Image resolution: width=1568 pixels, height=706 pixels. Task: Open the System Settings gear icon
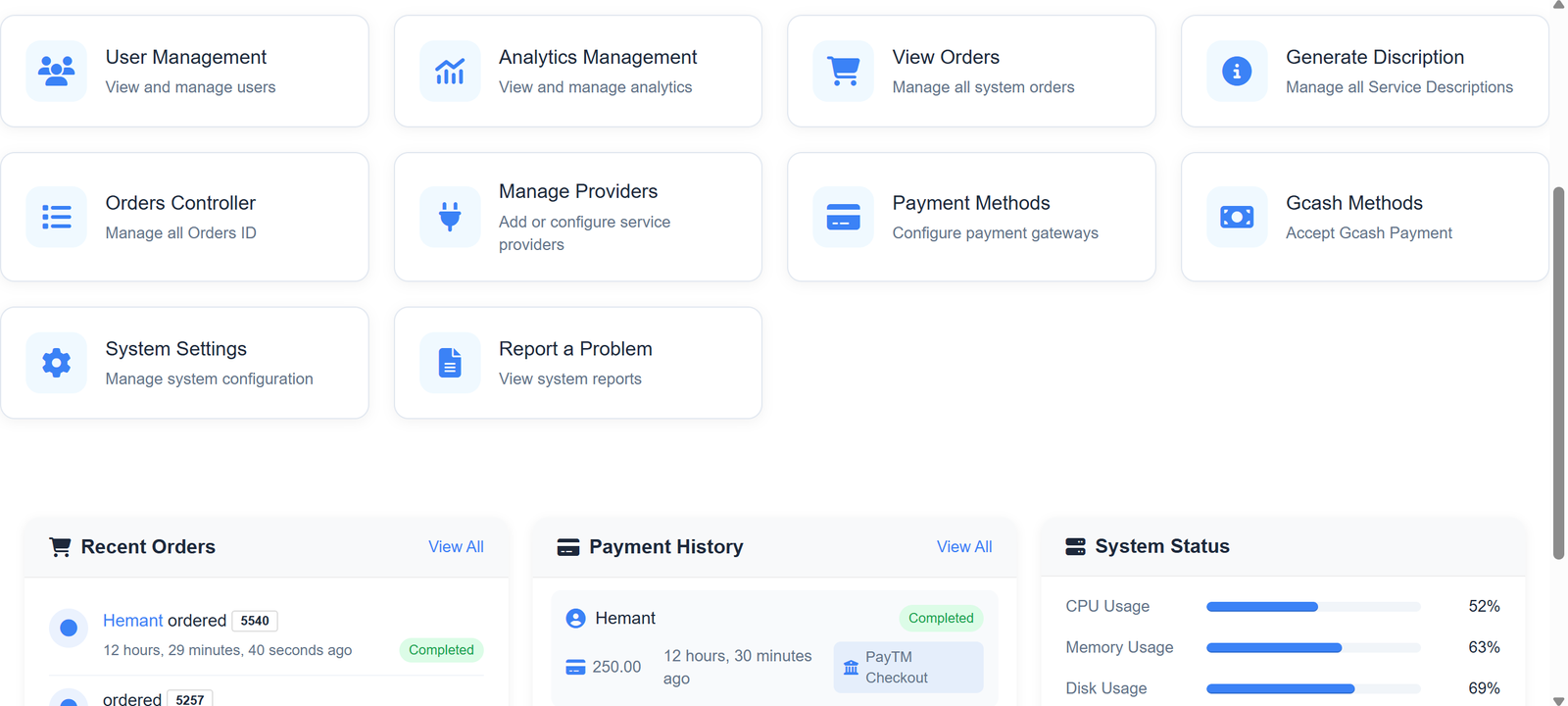[x=56, y=363]
